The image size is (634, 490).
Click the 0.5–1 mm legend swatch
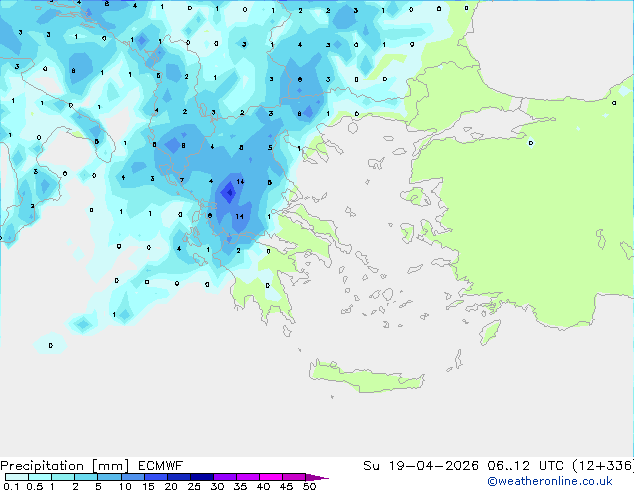[40, 477]
